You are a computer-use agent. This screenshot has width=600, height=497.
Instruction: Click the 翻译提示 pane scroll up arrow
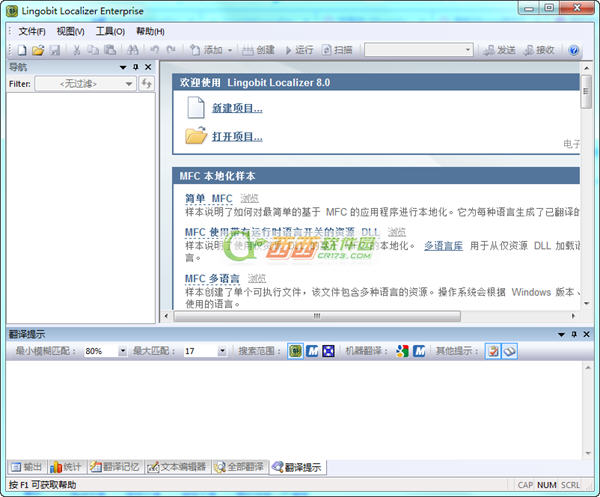point(588,368)
